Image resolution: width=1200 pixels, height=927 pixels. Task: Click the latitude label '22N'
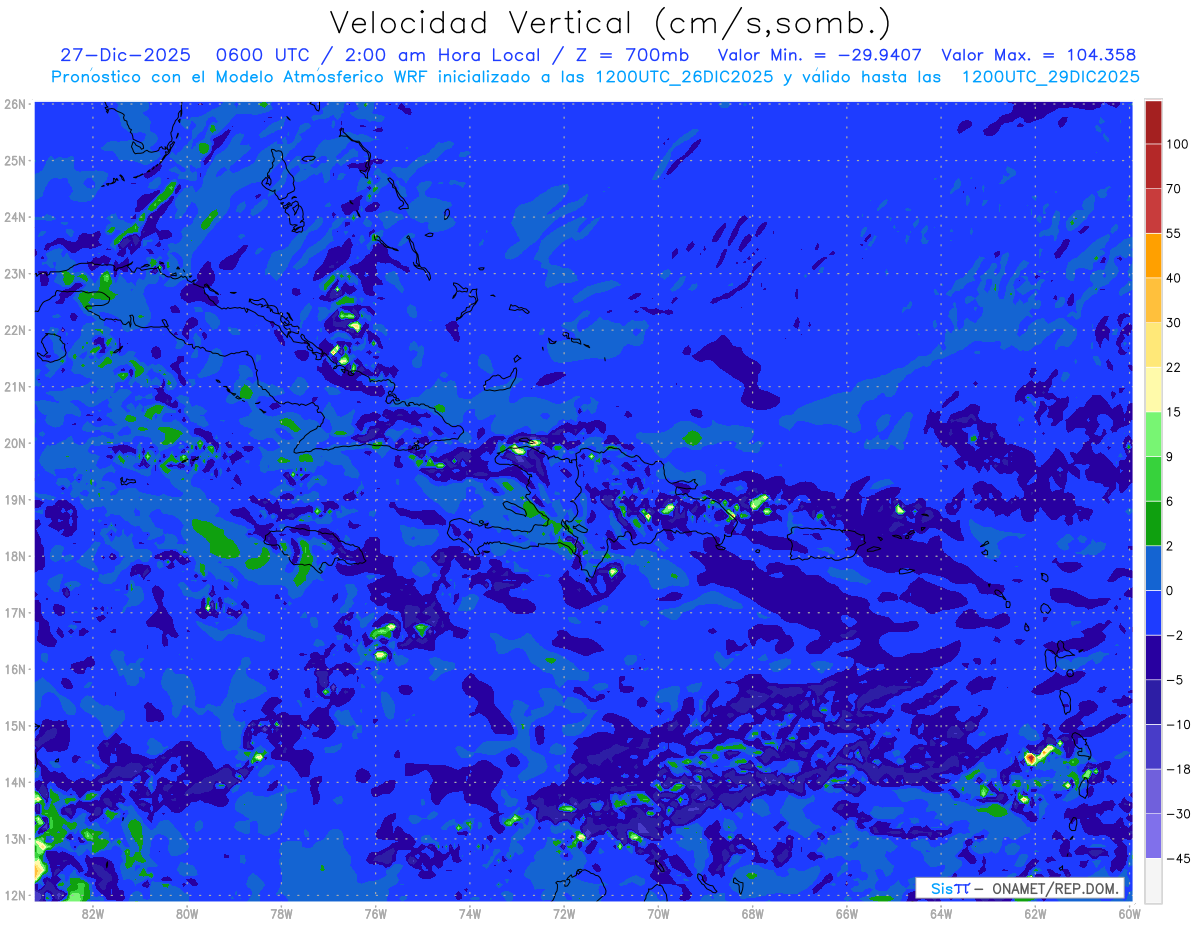[15, 330]
